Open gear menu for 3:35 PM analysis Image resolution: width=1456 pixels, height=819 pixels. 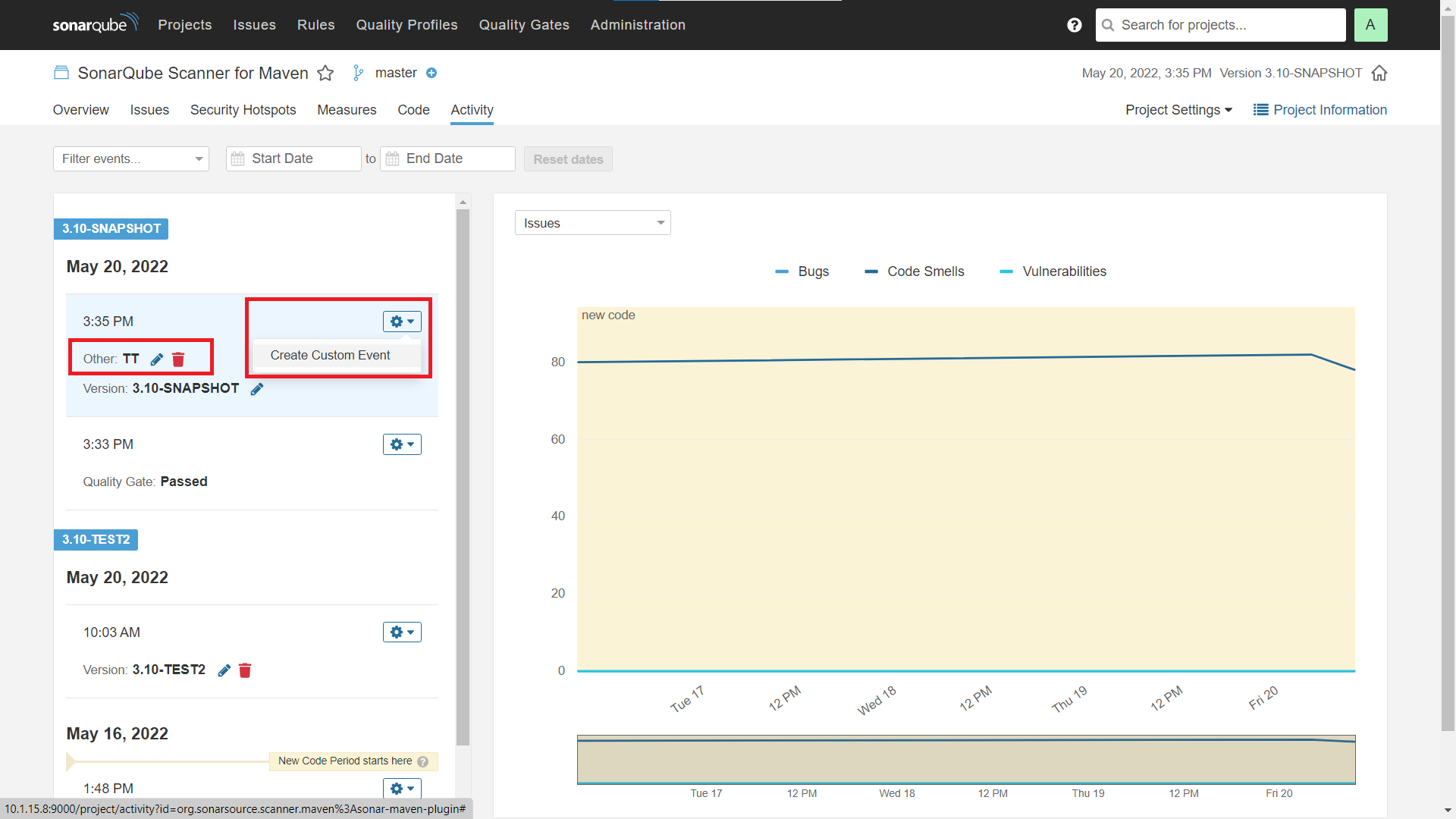coord(402,322)
